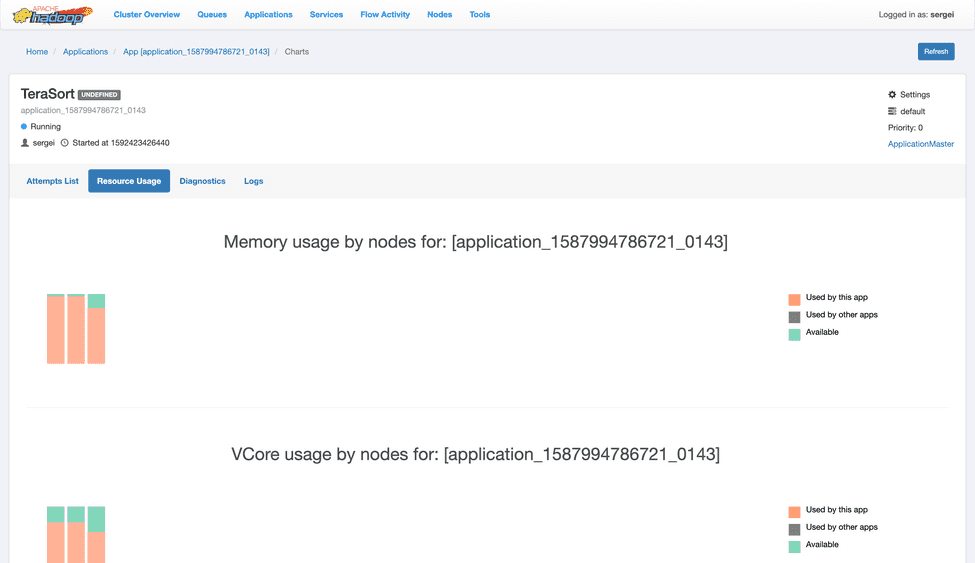Click the default queue icon
The image size is (975, 563).
click(x=892, y=112)
